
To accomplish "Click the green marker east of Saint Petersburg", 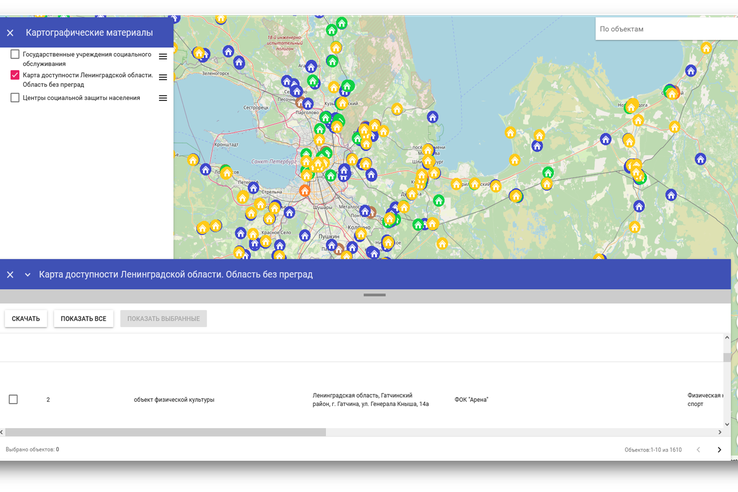I will click(439, 201).
